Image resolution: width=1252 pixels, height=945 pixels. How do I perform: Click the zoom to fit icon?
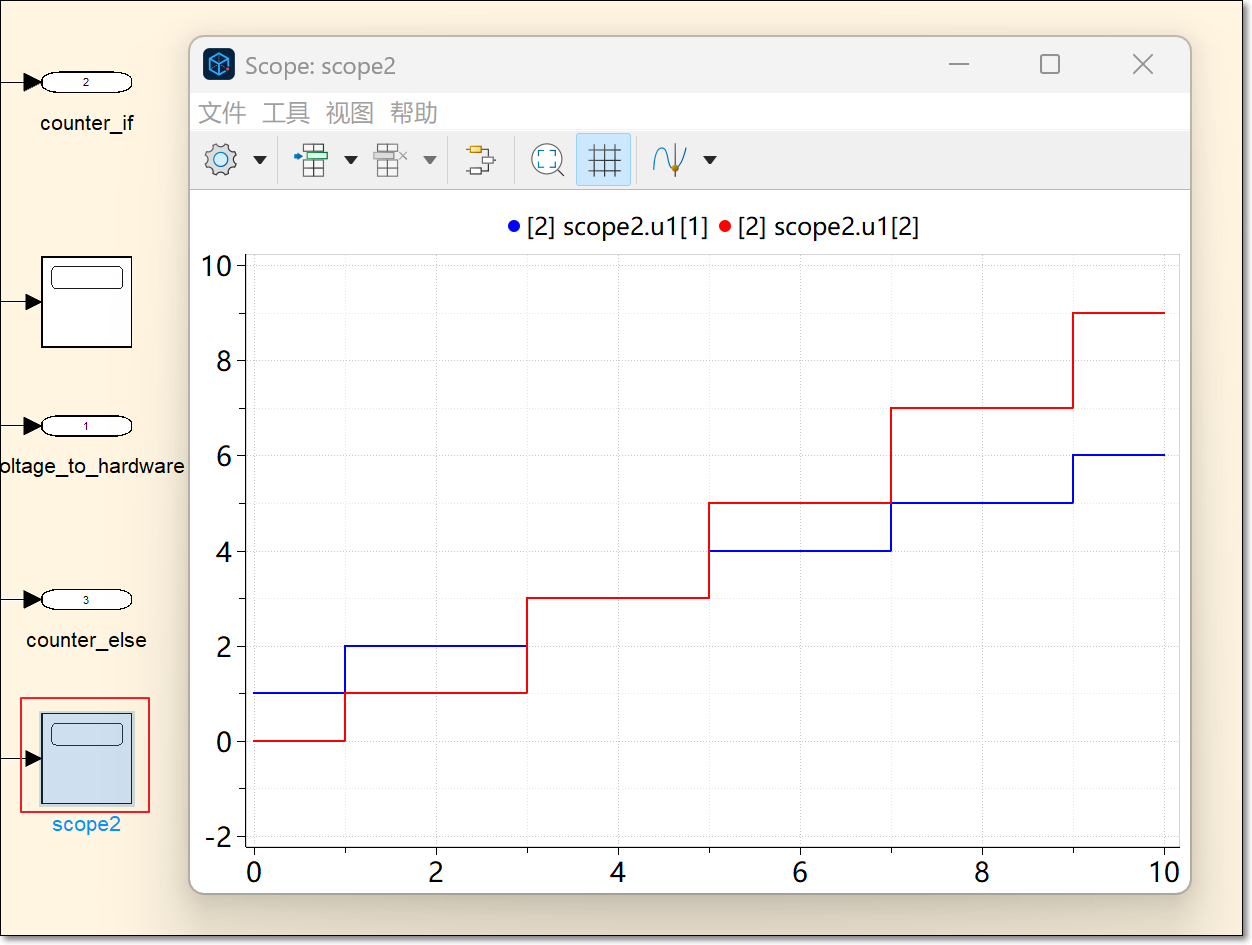click(547, 160)
